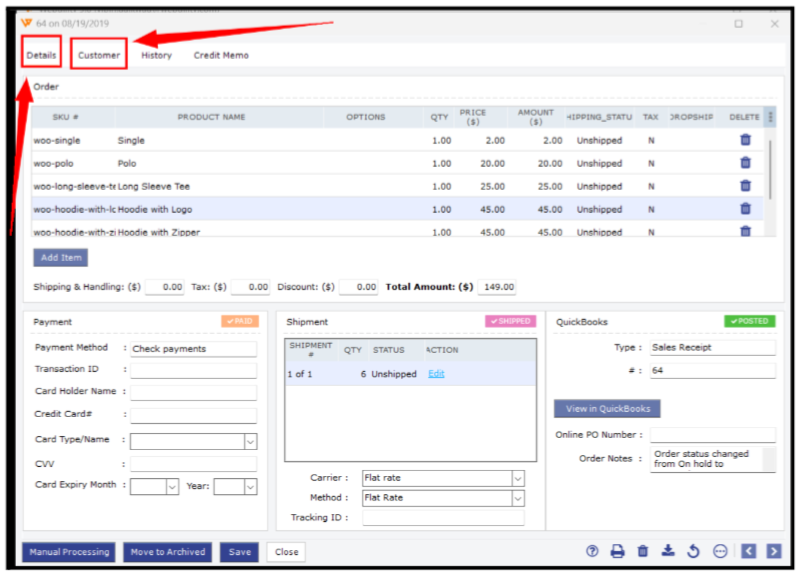Switch to the History tab
798x575 pixels.
[156, 55]
